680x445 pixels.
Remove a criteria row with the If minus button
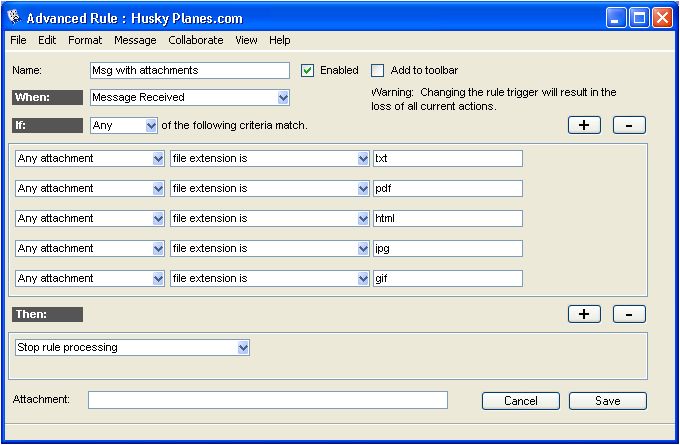(x=629, y=125)
